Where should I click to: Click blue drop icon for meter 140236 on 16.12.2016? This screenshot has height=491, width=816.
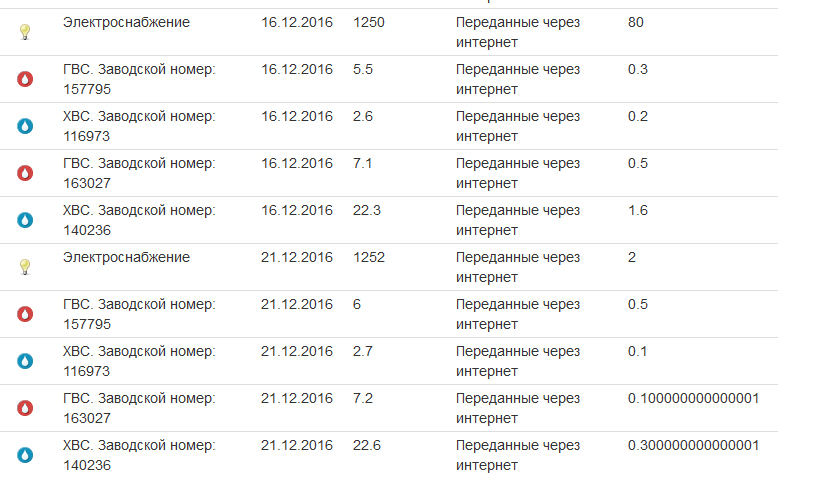click(26, 220)
